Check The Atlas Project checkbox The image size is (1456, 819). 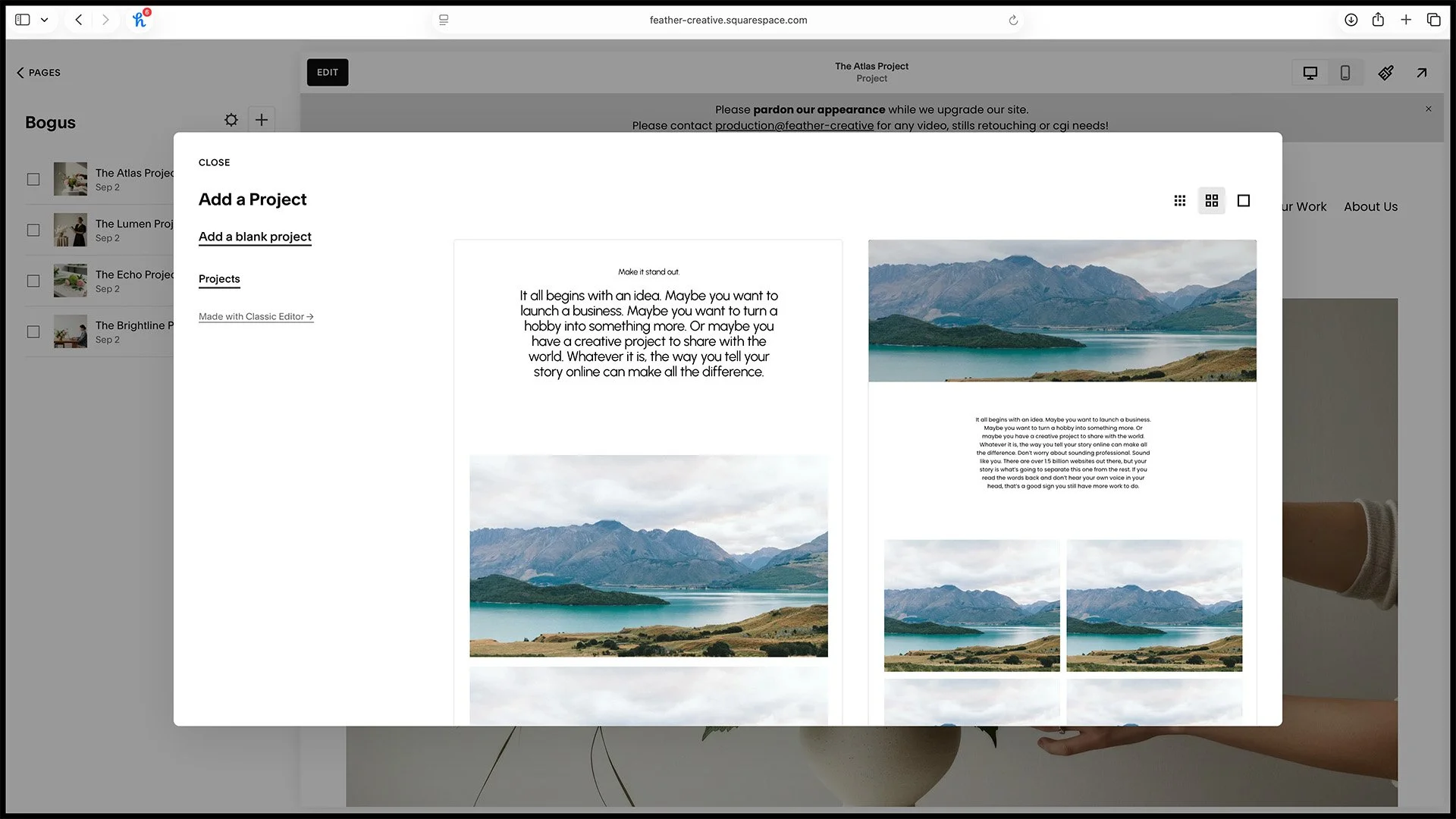[x=33, y=180]
